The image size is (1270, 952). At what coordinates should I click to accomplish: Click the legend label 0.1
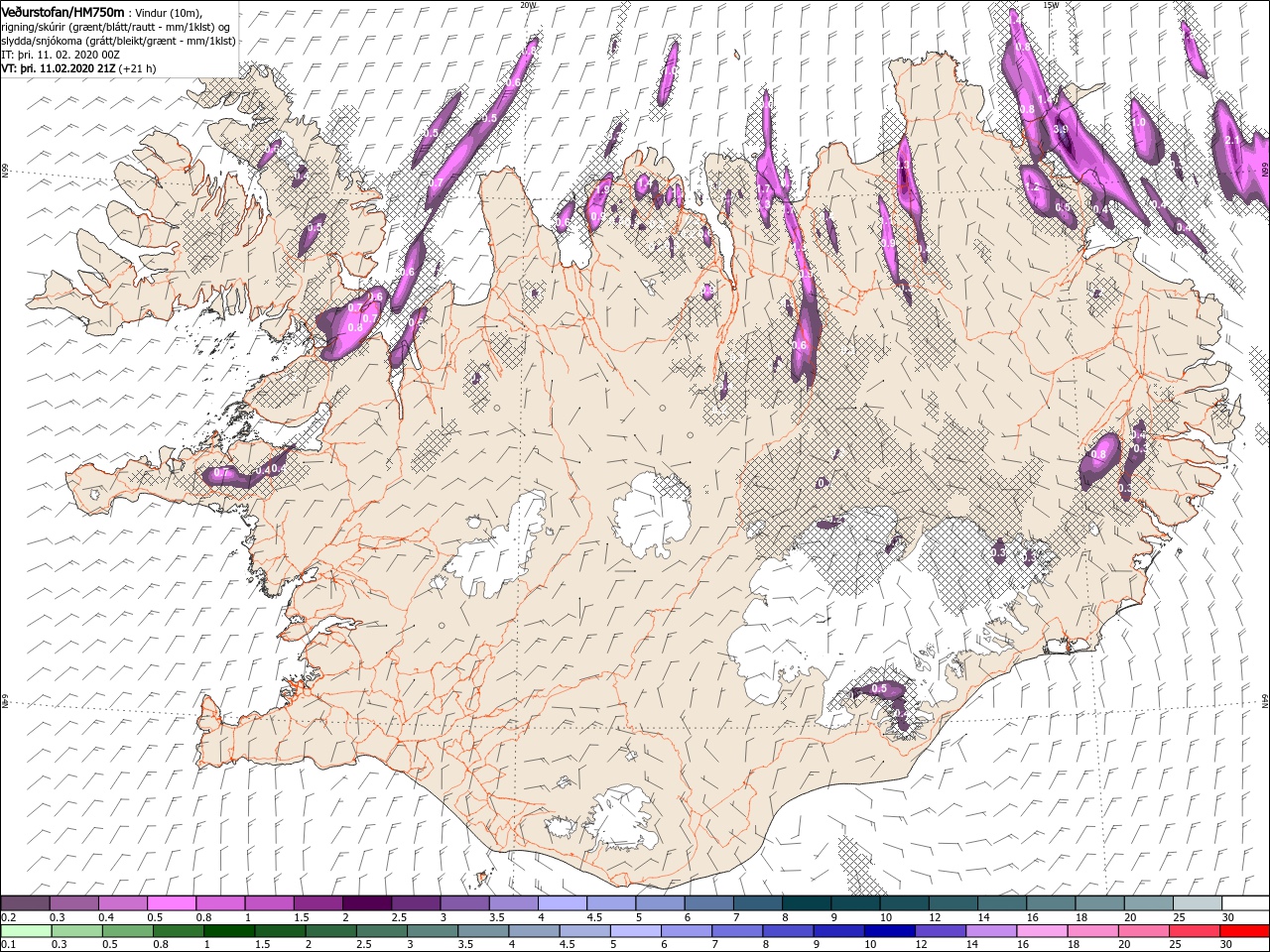click(x=8, y=946)
